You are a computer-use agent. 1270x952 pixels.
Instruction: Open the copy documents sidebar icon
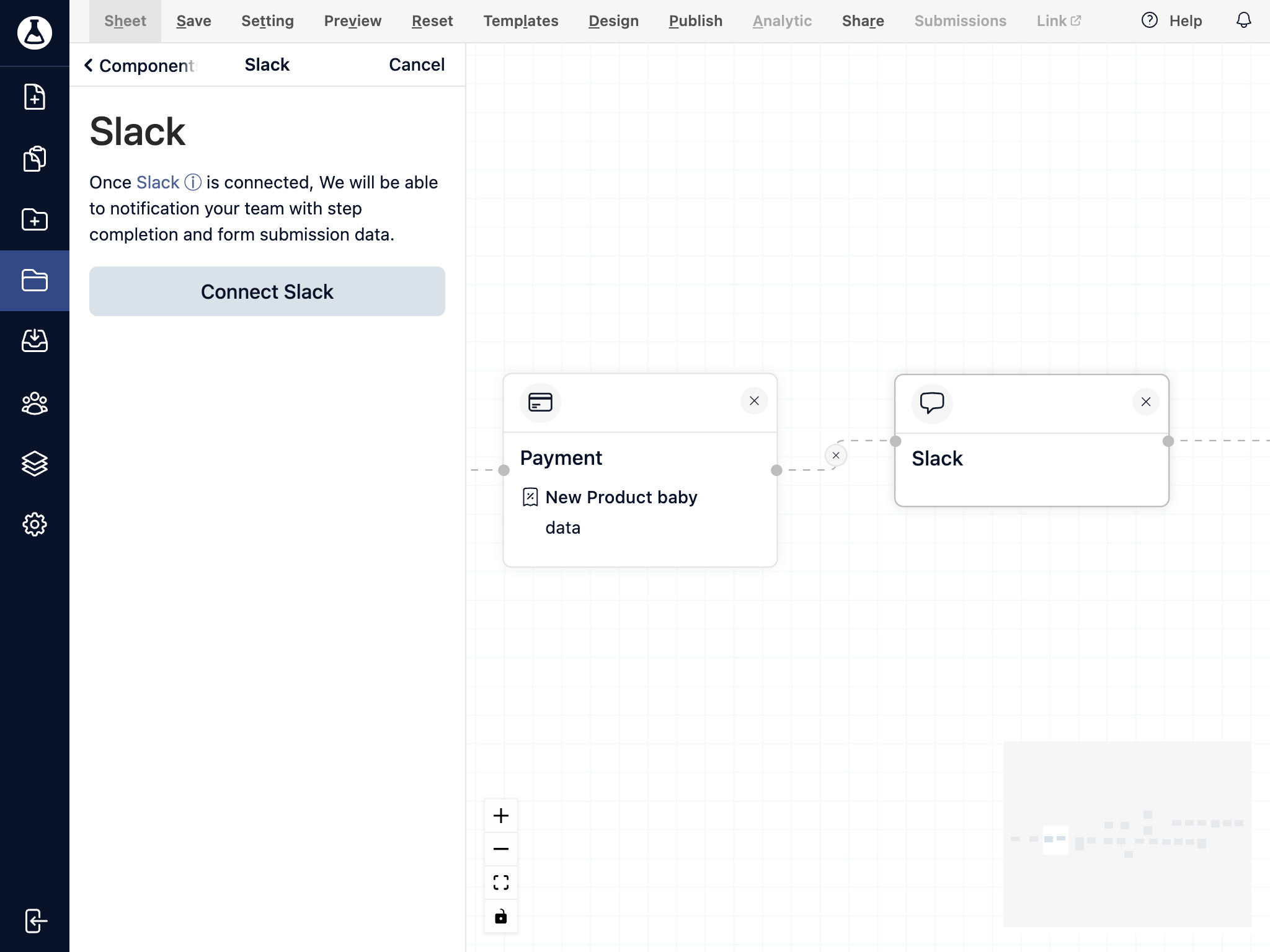pos(35,159)
